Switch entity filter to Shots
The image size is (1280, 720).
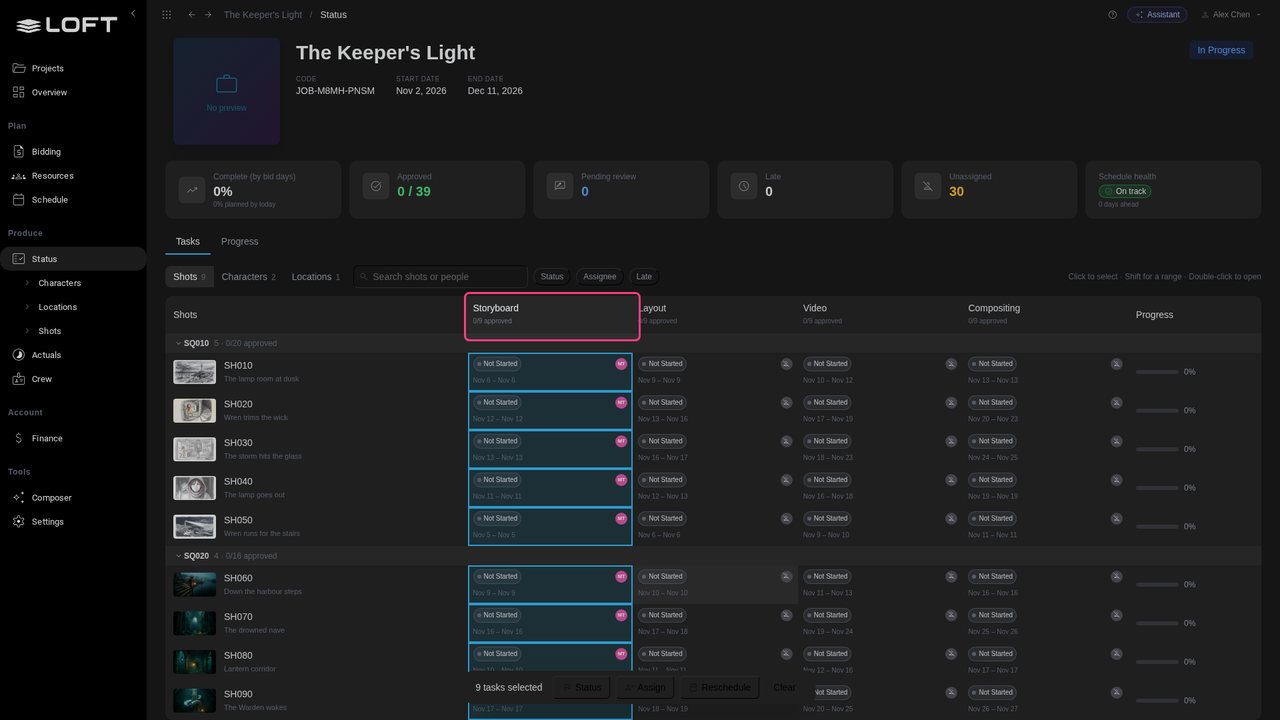189,277
